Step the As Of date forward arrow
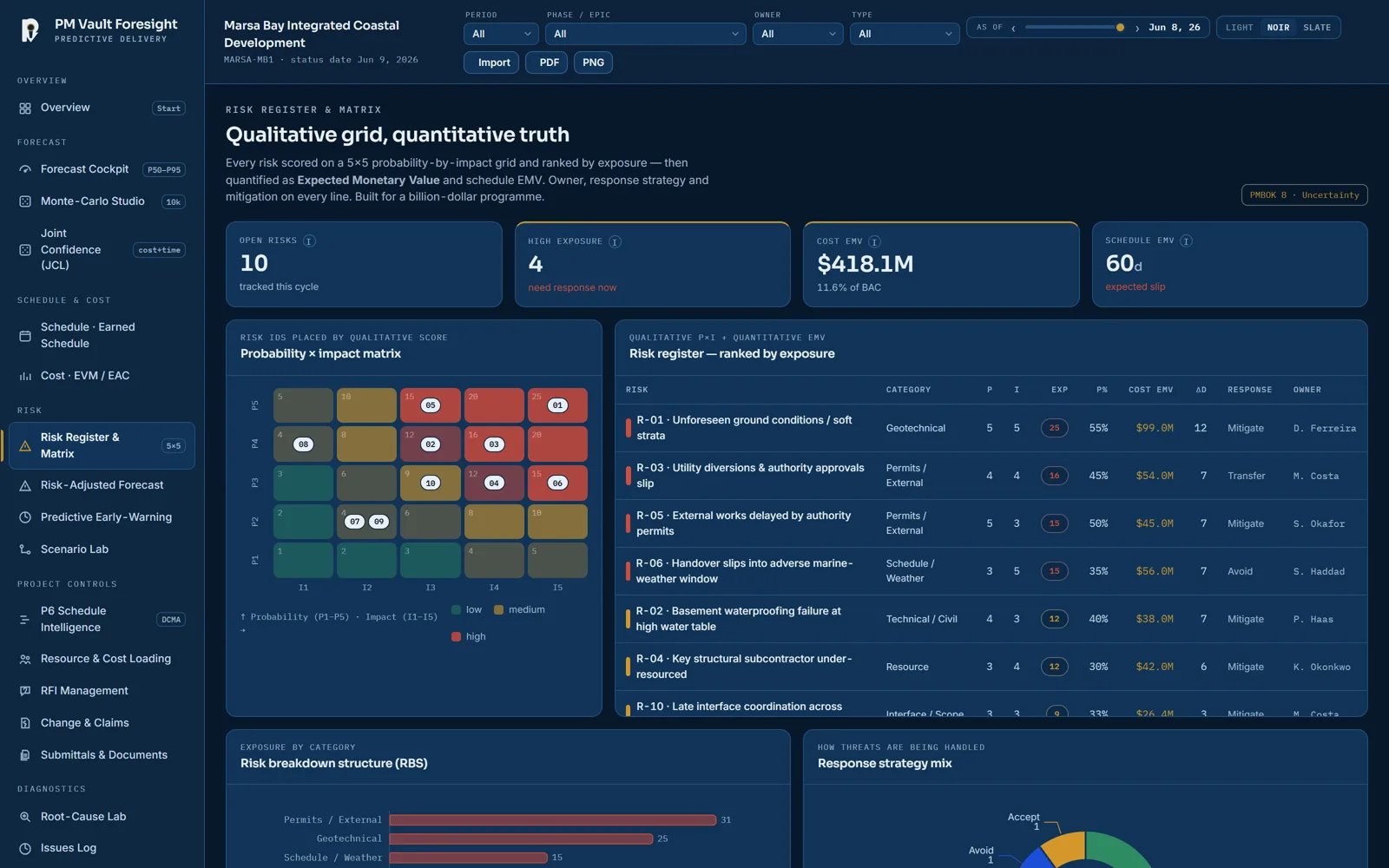The height and width of the screenshot is (868, 1389). 1137,28
